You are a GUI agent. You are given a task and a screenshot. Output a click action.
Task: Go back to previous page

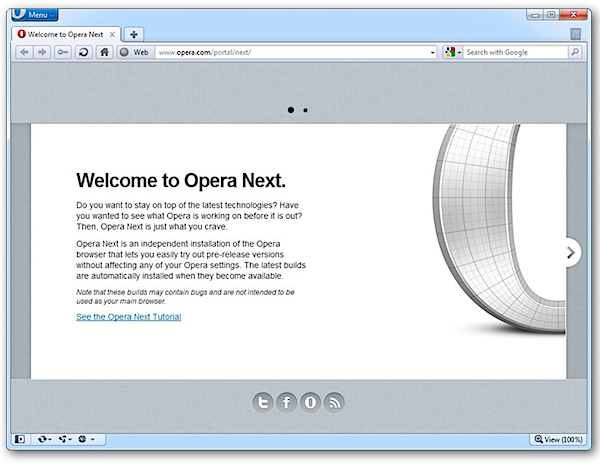[x=24, y=52]
